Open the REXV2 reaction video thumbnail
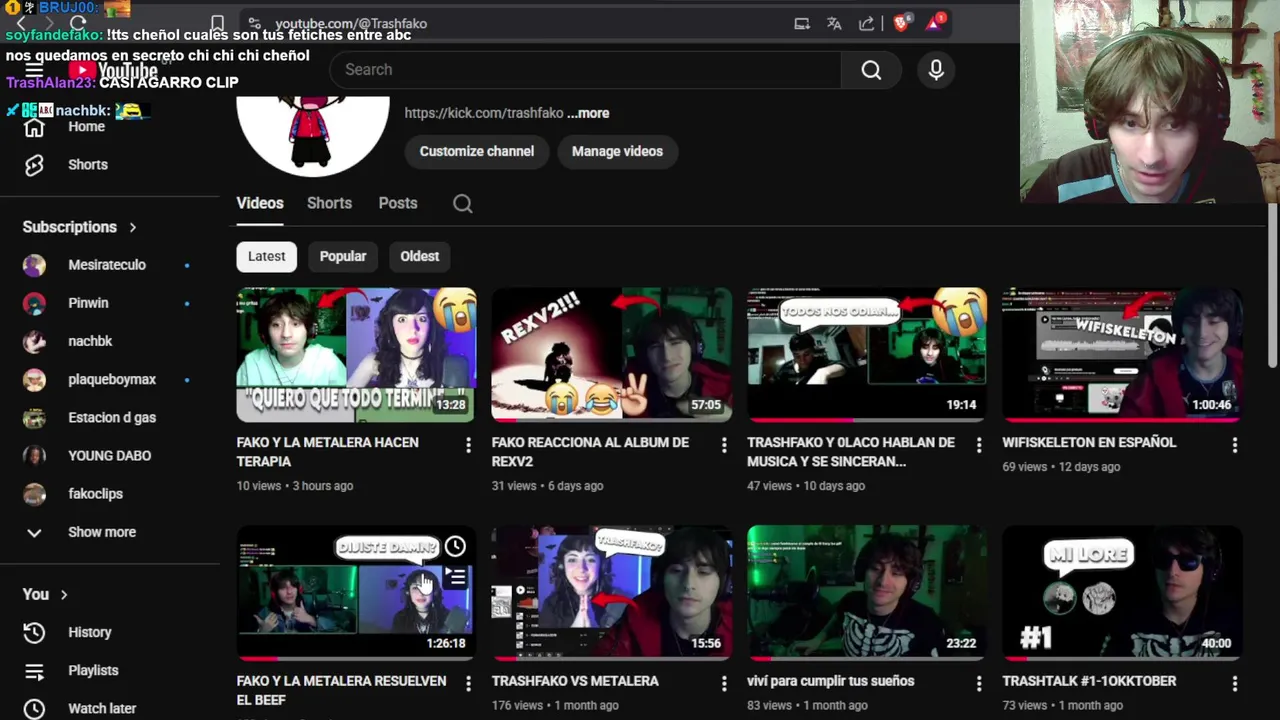The width and height of the screenshot is (1280, 720). point(611,355)
